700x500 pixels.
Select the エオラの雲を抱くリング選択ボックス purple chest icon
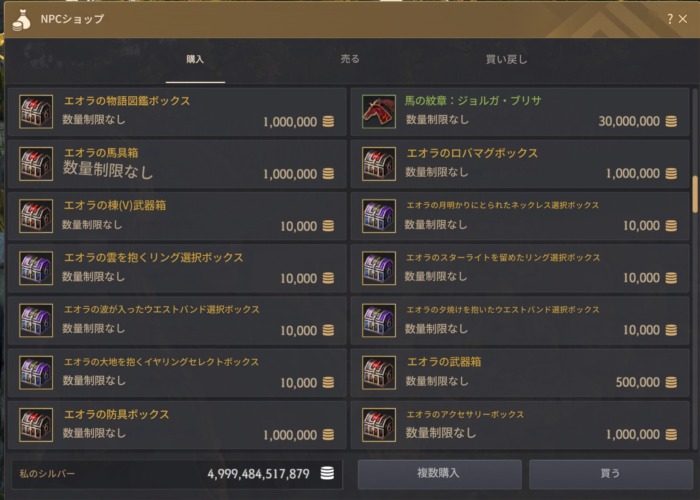click(36, 268)
